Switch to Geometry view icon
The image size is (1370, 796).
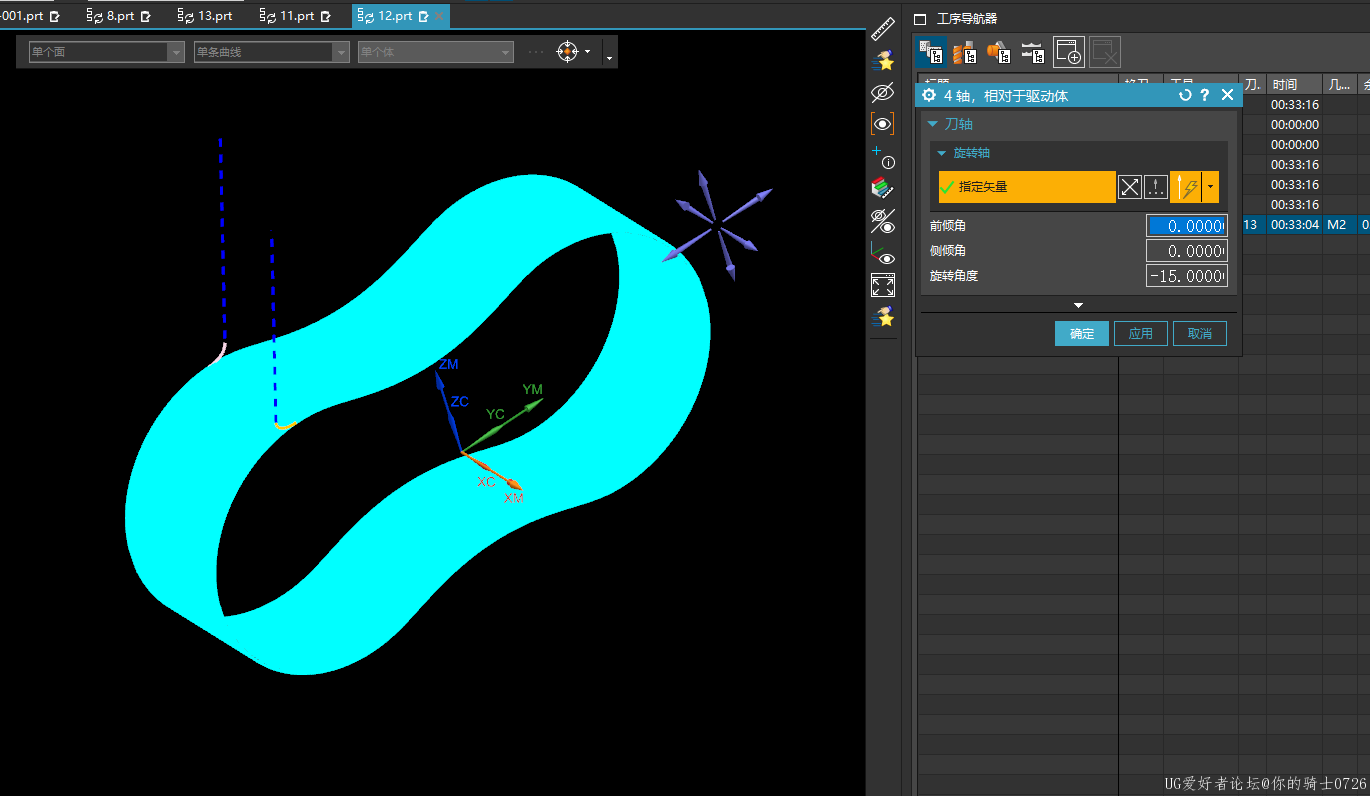point(998,52)
